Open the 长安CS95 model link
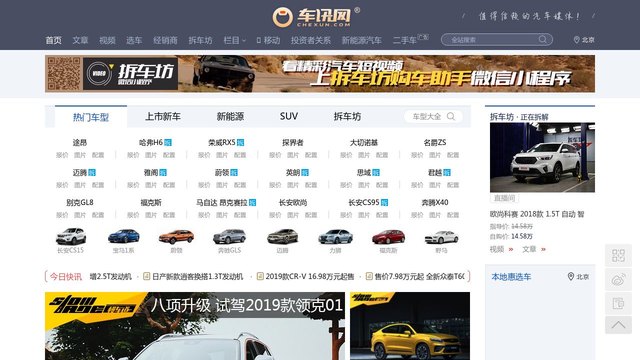This screenshot has width=640, height=360. [x=364, y=202]
